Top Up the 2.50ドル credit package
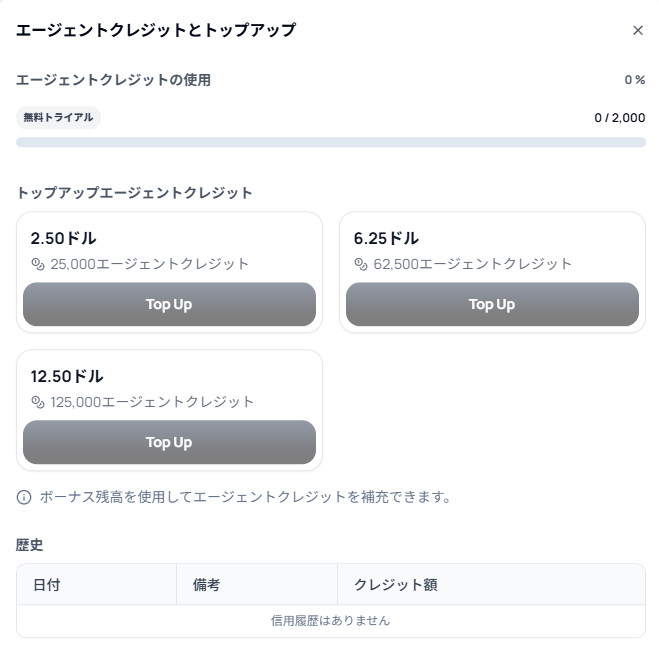 tap(169, 304)
